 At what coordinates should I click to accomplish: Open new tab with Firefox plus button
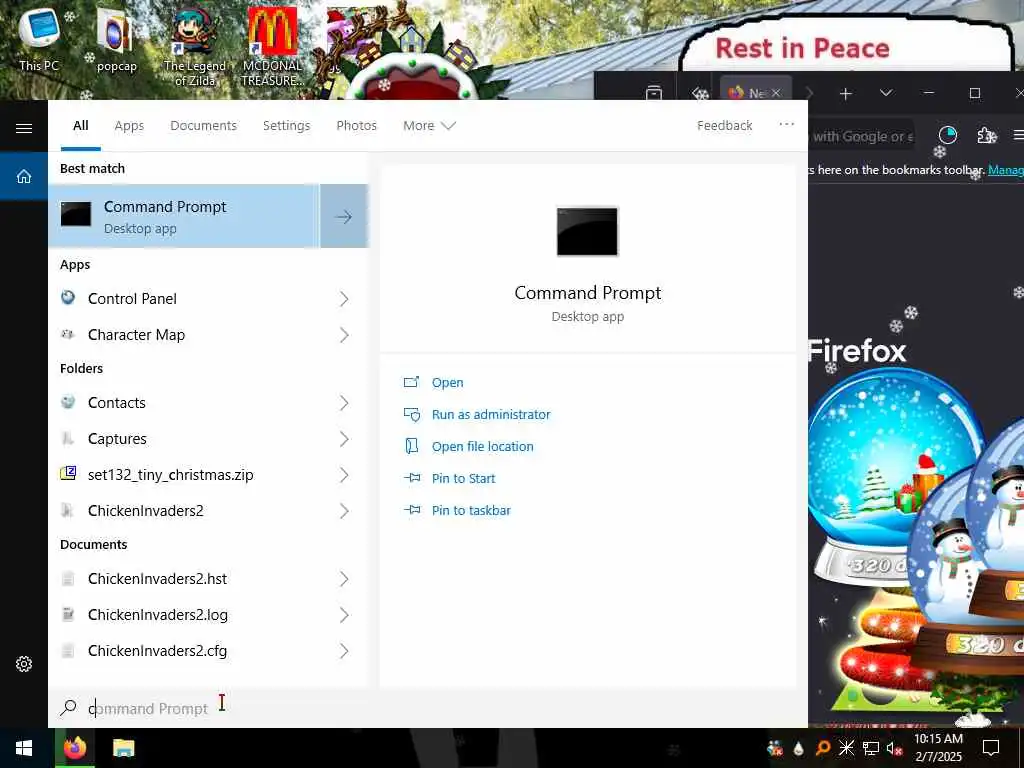click(x=846, y=93)
